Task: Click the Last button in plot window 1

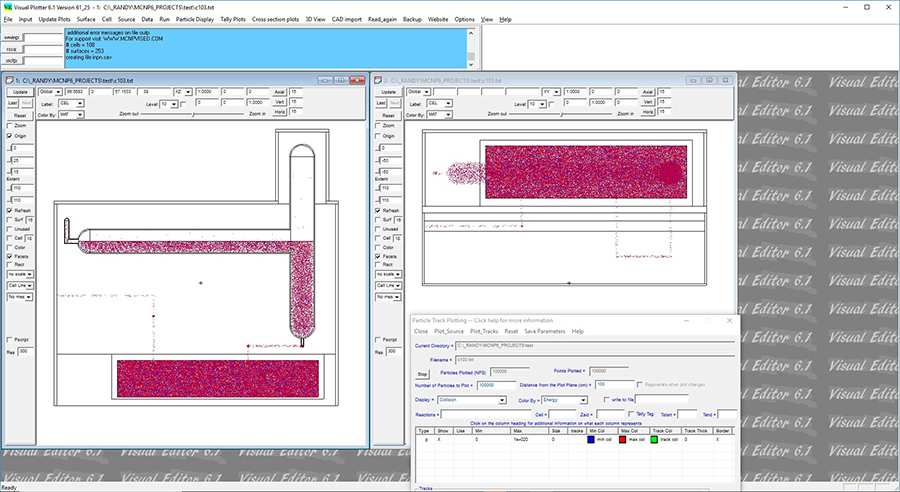Action: [x=13, y=103]
